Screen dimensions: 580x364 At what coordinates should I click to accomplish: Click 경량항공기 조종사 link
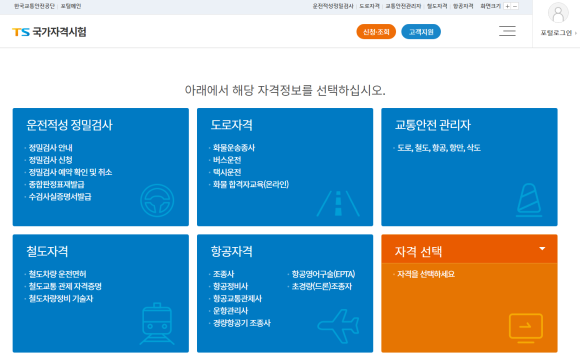(x=242, y=323)
